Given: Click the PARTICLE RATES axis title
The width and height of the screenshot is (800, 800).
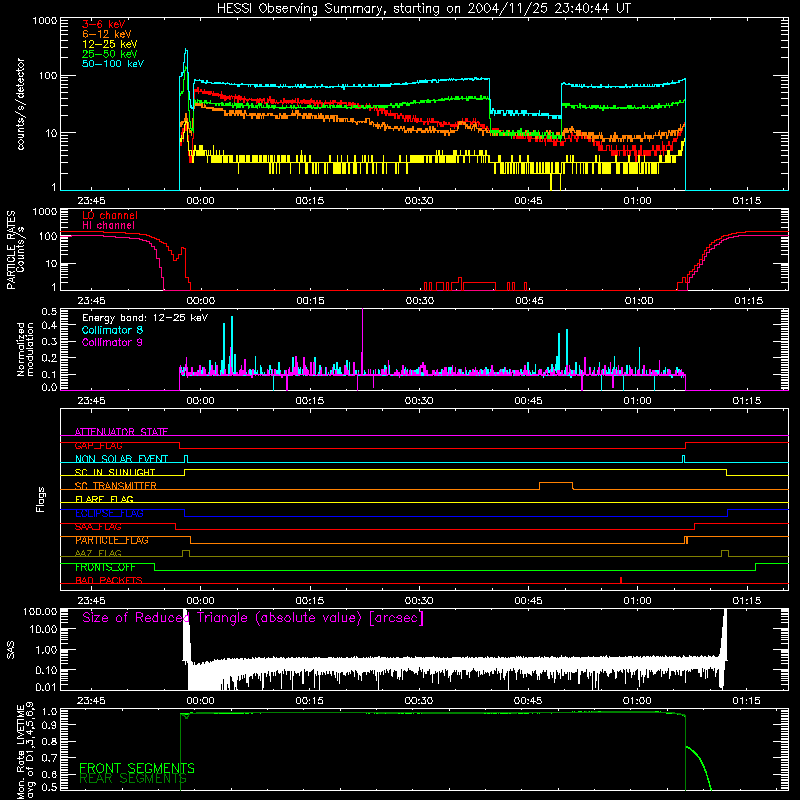Looking at the screenshot, I should tap(11, 250).
